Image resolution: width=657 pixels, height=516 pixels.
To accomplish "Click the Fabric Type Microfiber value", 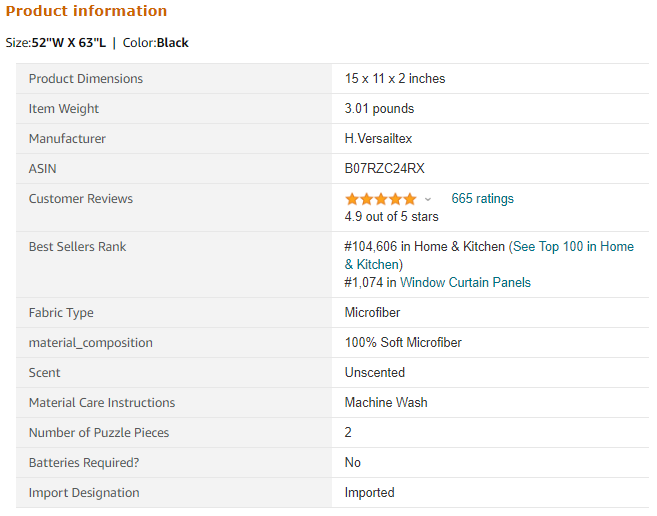I will pyautogui.click(x=372, y=312).
